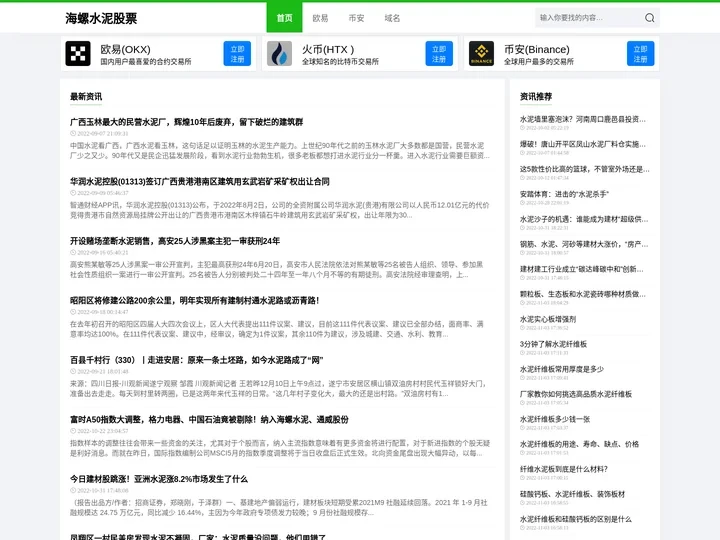Open sidebar link 水泥纤维板常用厚度是多少
This screenshot has height=540, width=720.
[x=562, y=369]
